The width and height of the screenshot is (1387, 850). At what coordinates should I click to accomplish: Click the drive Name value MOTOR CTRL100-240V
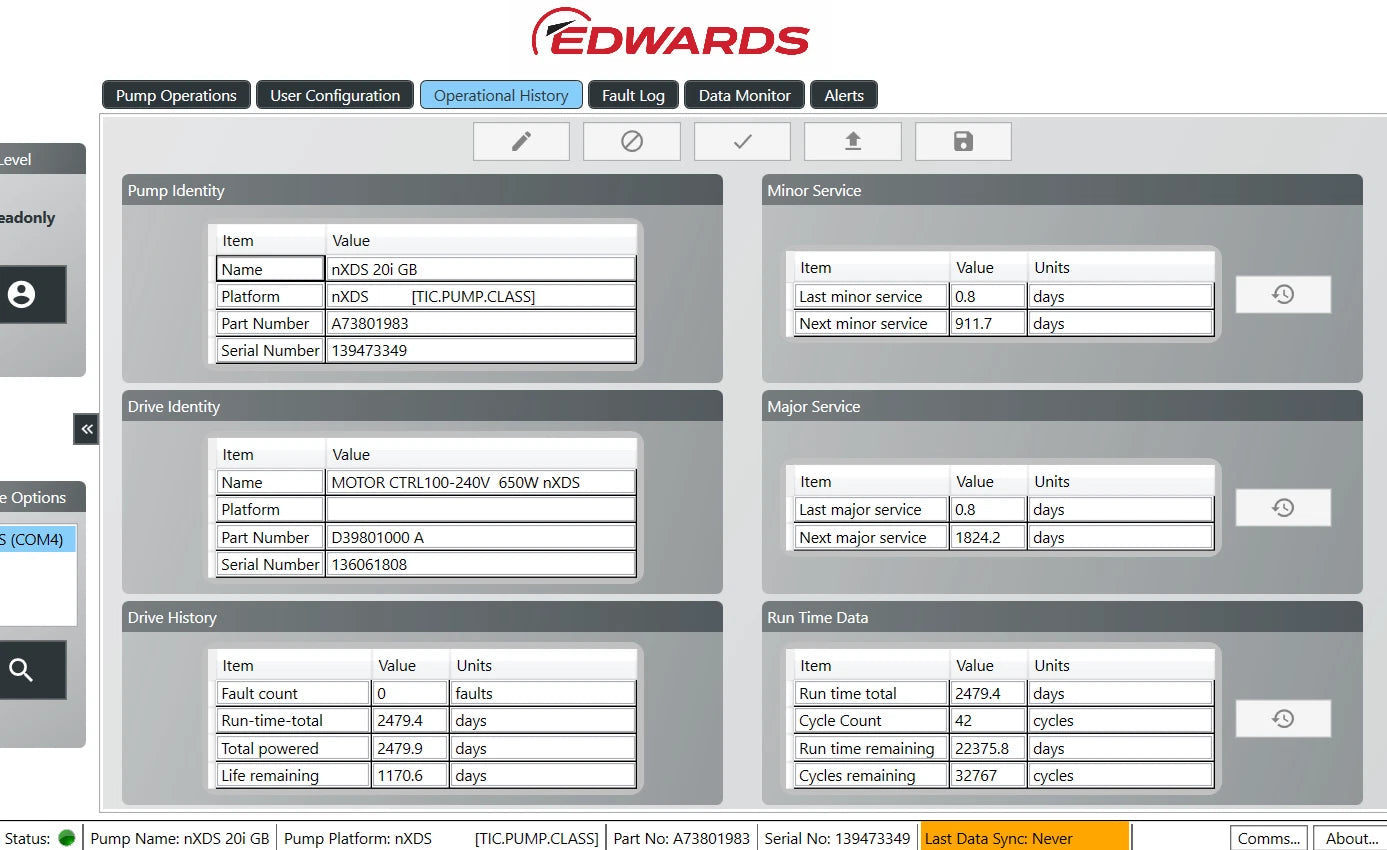click(481, 482)
